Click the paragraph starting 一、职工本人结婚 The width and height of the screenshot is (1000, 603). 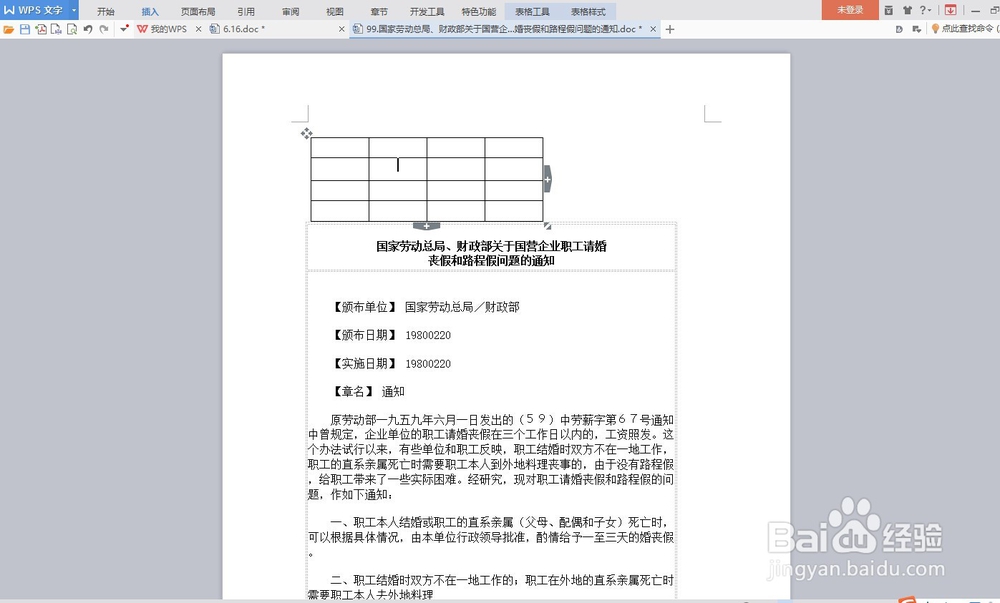(491, 537)
